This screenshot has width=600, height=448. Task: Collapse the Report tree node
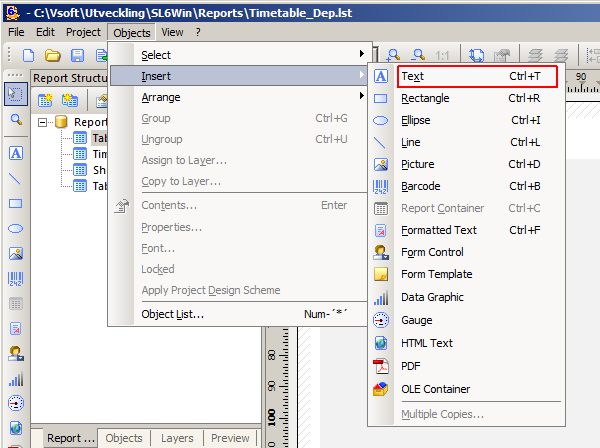[42, 122]
